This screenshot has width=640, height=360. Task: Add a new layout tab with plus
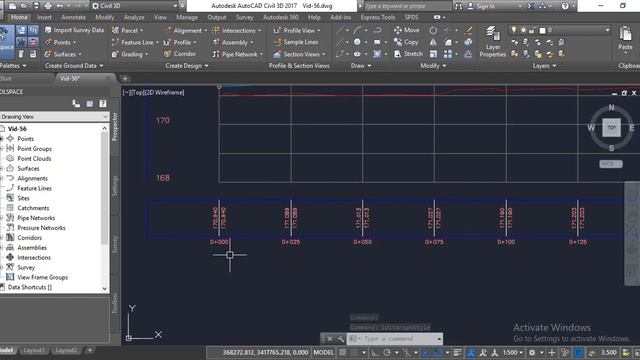90,350
